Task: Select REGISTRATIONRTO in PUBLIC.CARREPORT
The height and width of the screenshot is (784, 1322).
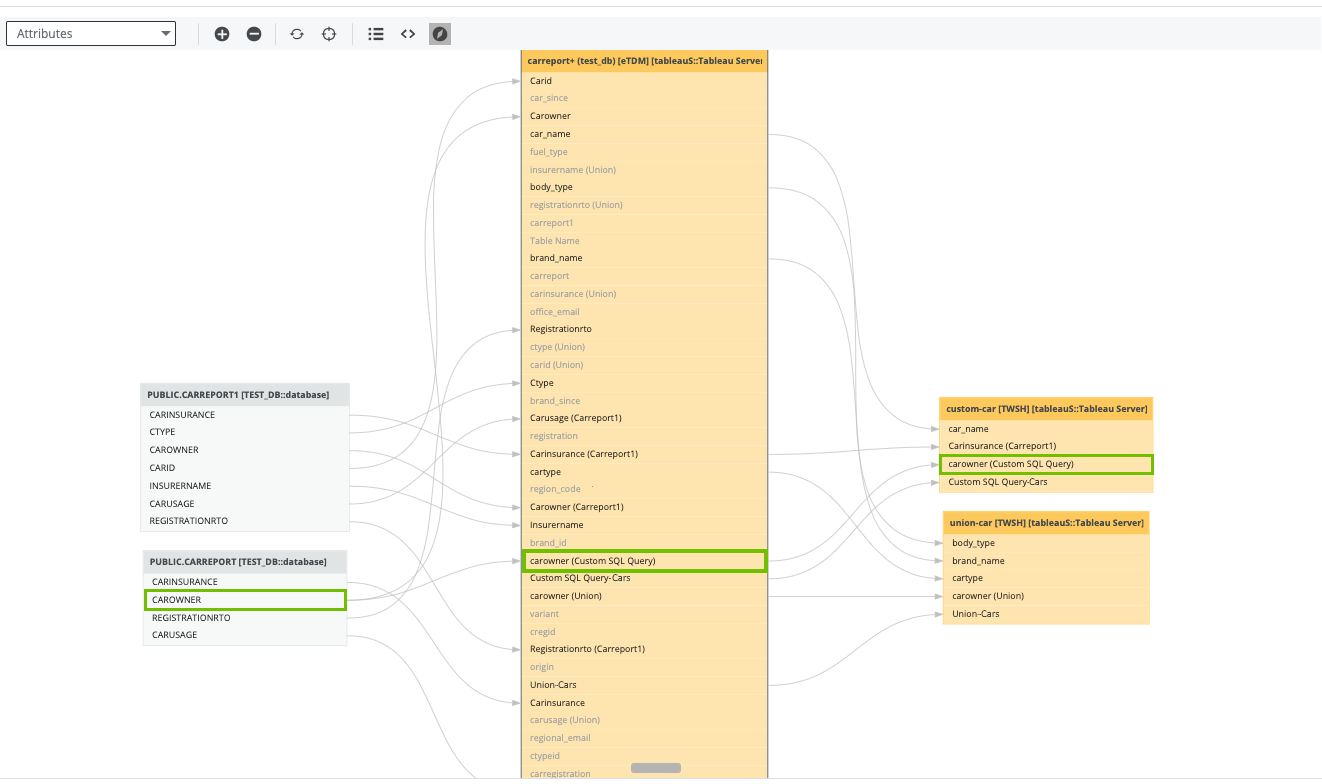Action: click(245, 618)
